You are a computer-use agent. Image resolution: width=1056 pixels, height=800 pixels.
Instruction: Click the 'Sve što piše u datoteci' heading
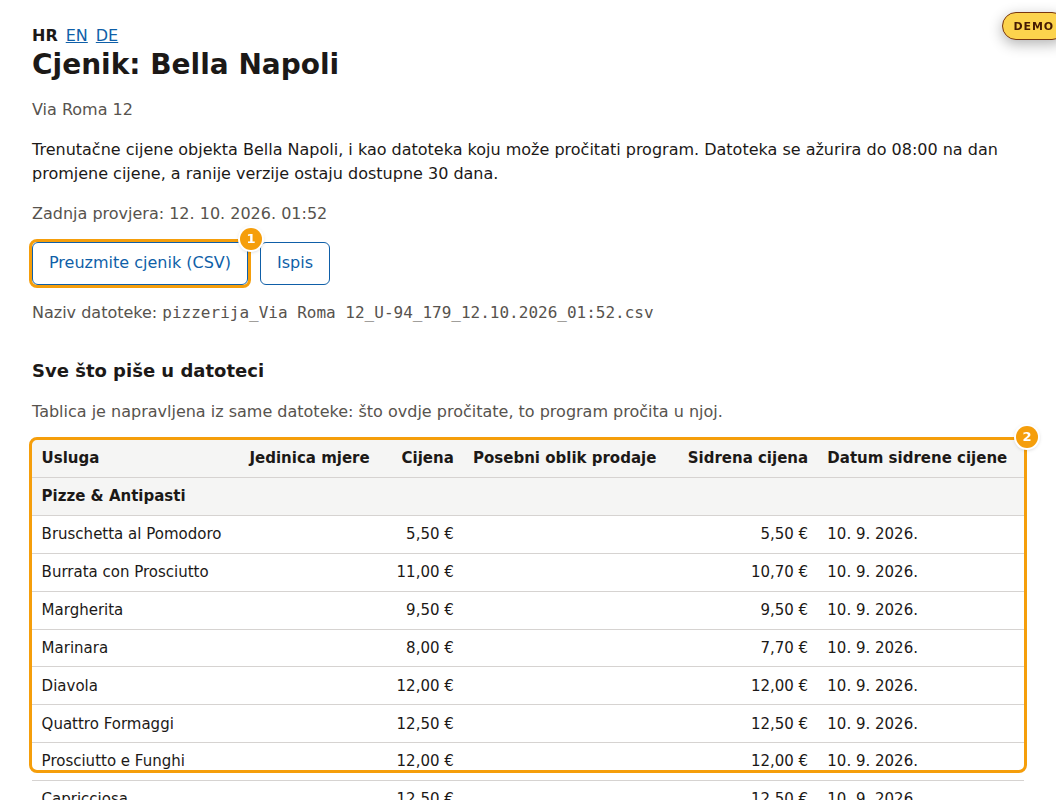(148, 371)
